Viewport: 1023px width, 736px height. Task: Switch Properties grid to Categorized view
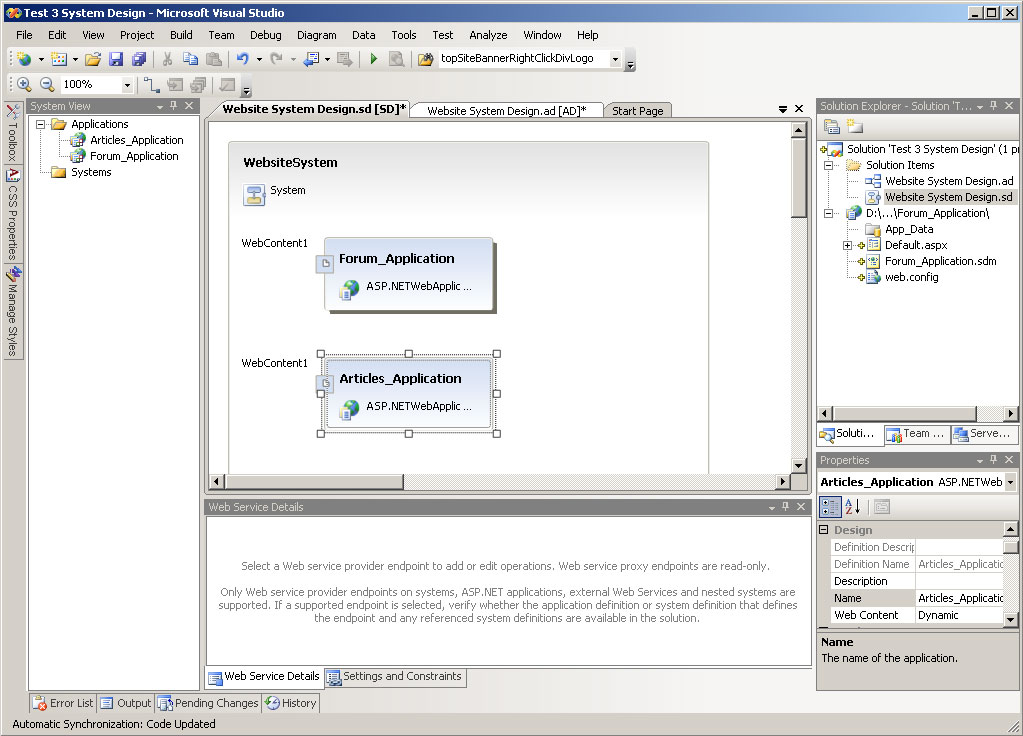(831, 506)
